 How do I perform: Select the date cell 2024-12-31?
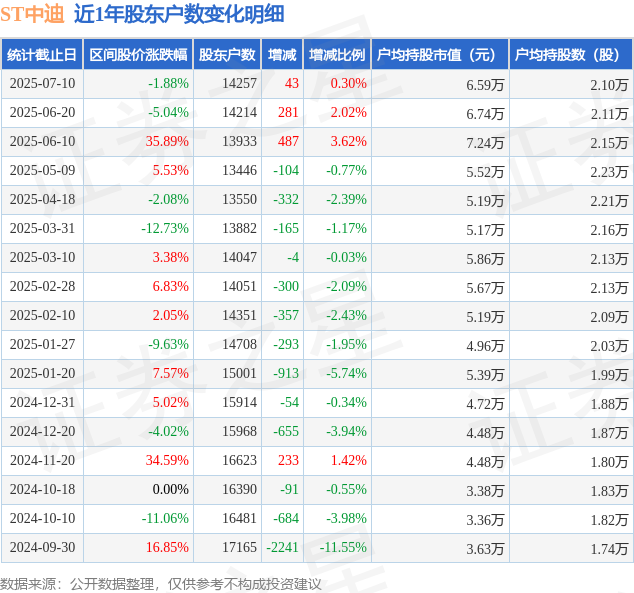tap(42, 402)
